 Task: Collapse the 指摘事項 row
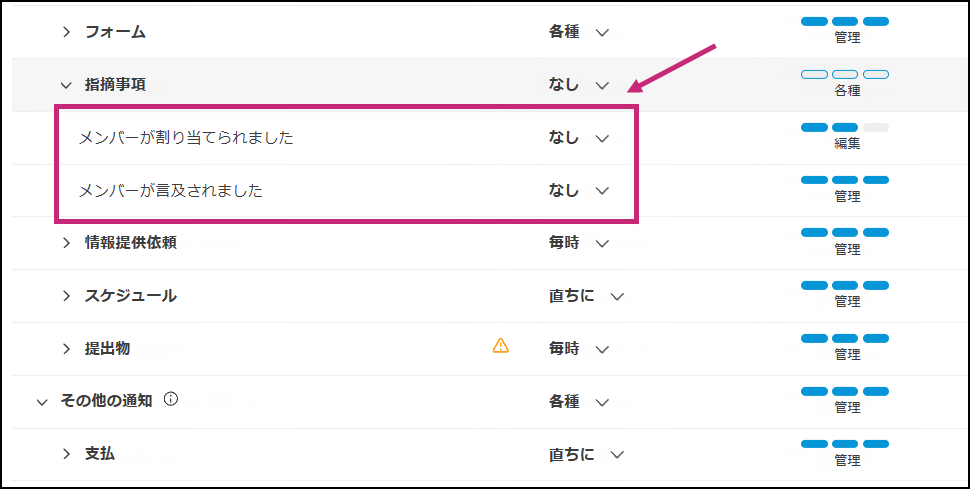coord(67,86)
